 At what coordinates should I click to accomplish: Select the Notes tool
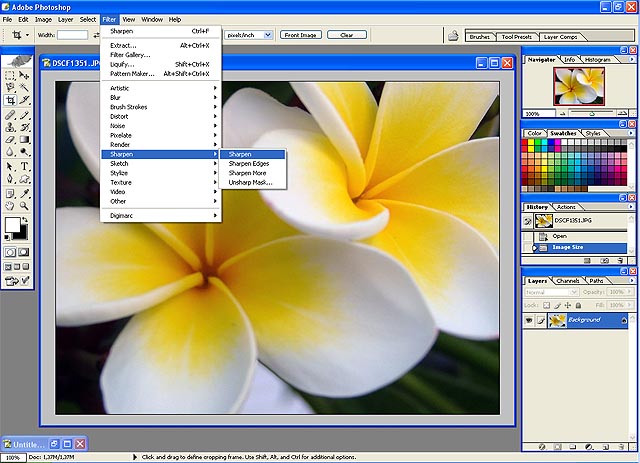[x=10, y=194]
